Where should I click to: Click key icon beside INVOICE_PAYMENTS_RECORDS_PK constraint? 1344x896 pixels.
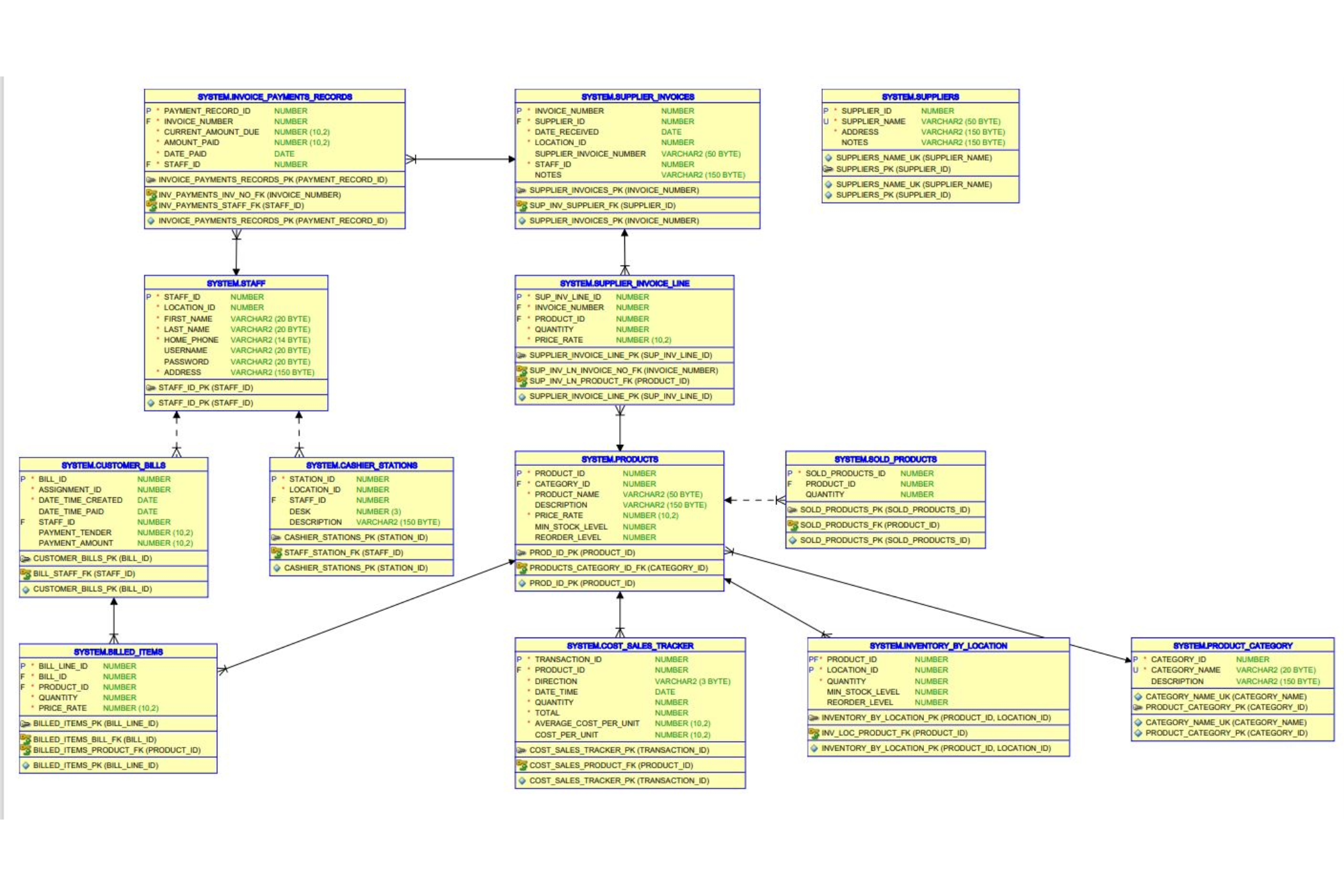151,180
